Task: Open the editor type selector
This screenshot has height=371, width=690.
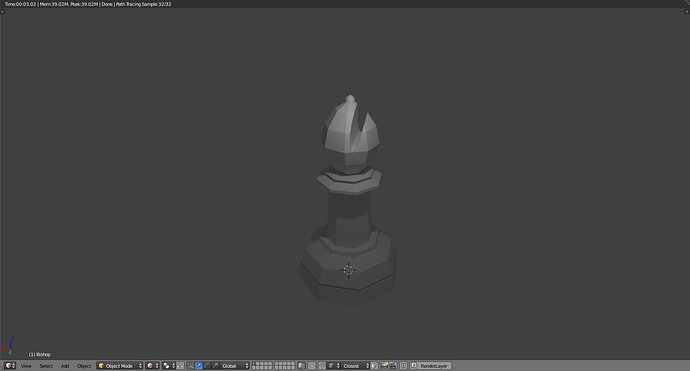Action: 10,366
